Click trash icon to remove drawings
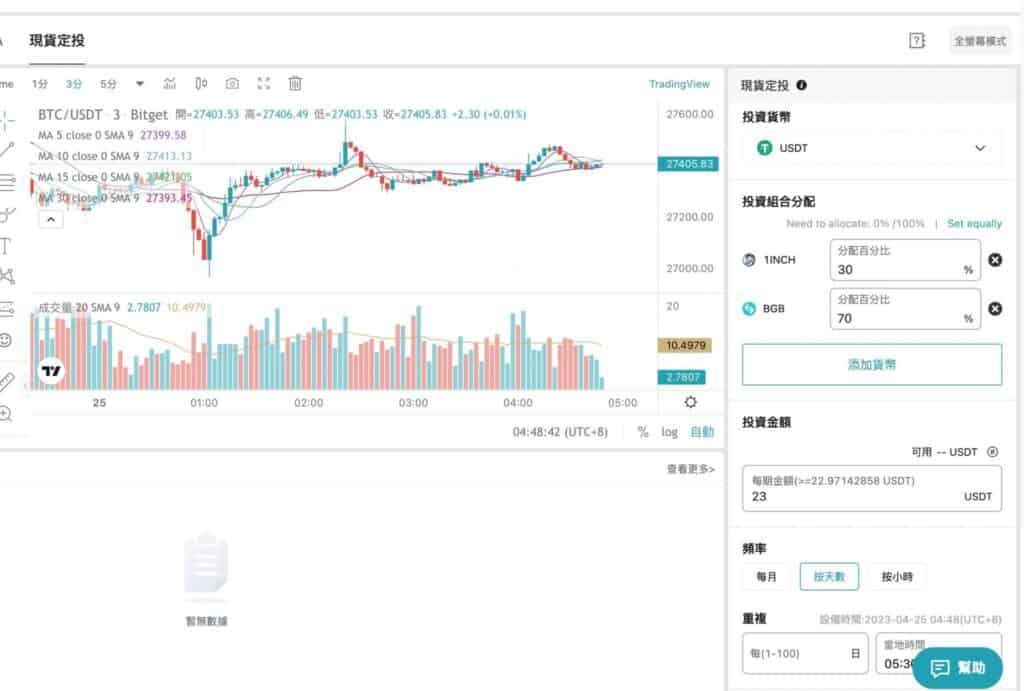 pos(295,84)
